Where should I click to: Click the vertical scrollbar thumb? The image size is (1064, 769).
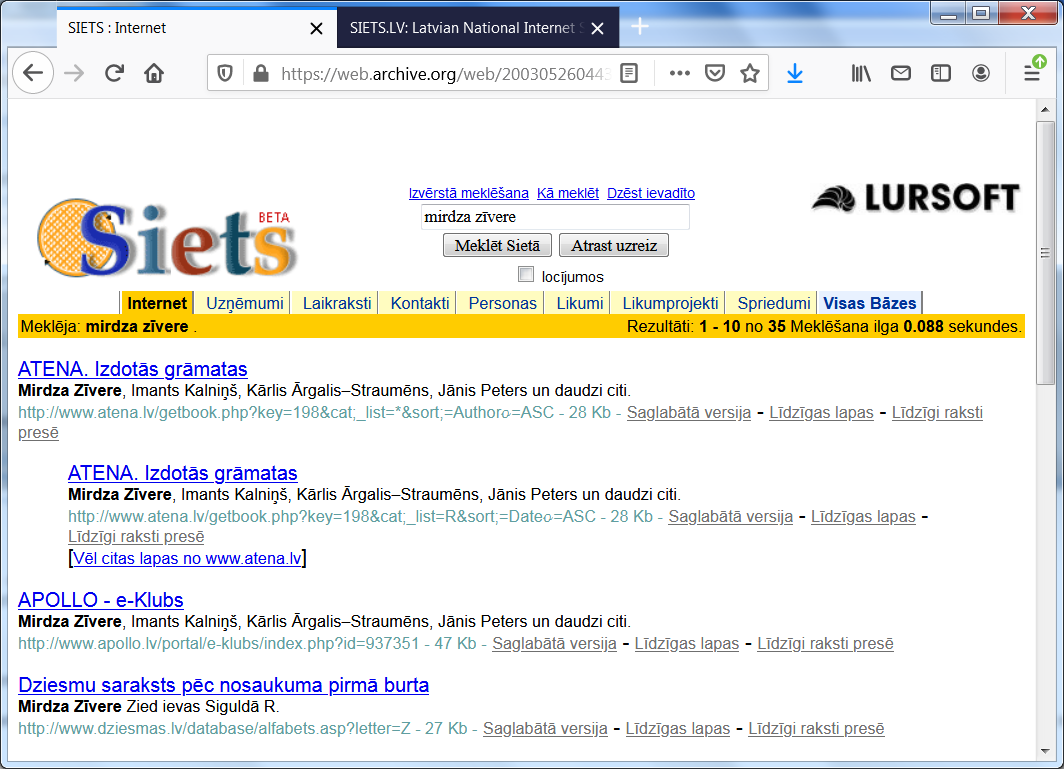[x=1045, y=253]
